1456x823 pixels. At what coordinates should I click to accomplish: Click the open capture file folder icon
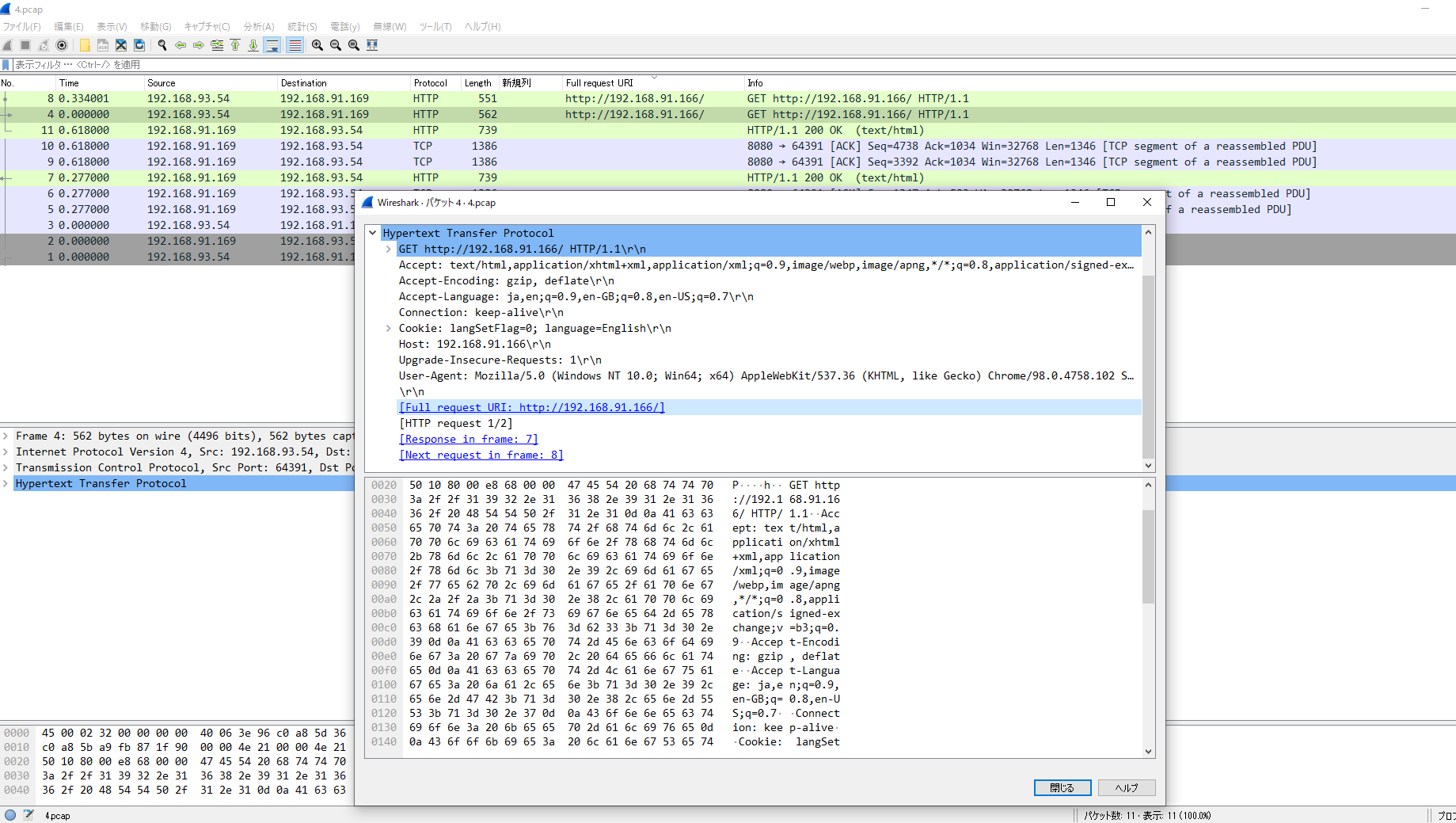tap(85, 45)
